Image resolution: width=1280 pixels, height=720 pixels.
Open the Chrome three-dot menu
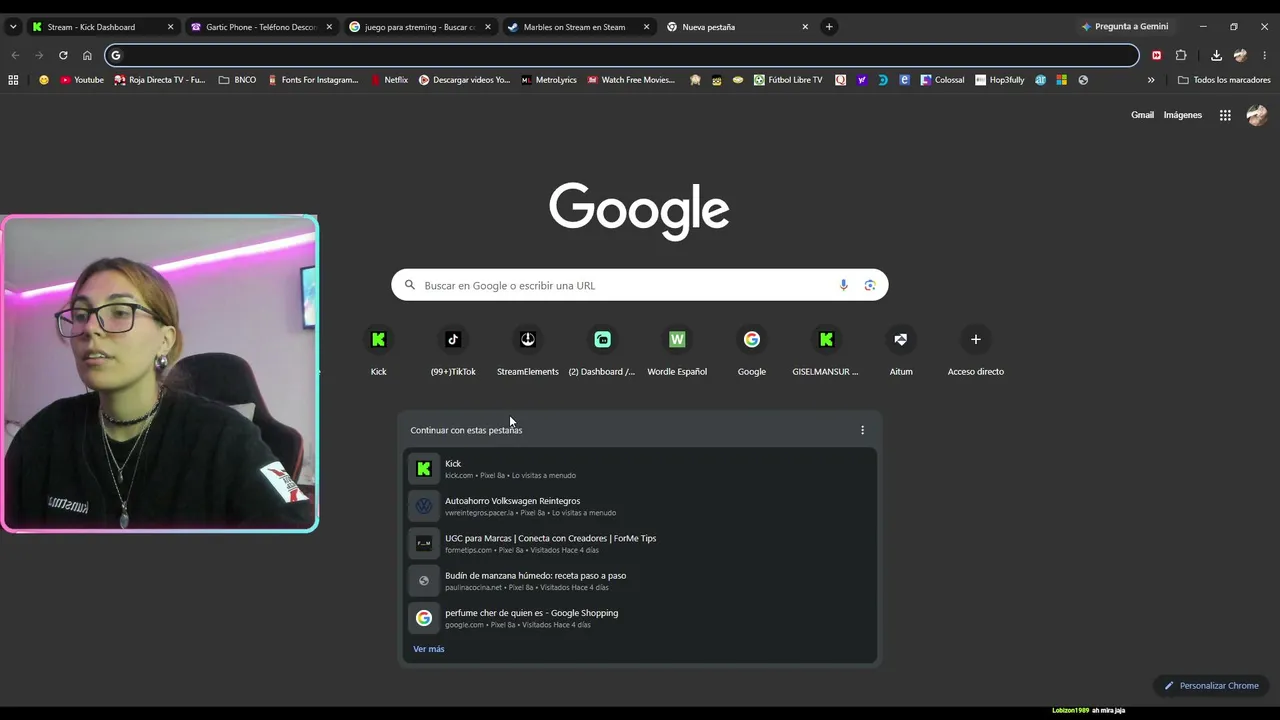1265,55
